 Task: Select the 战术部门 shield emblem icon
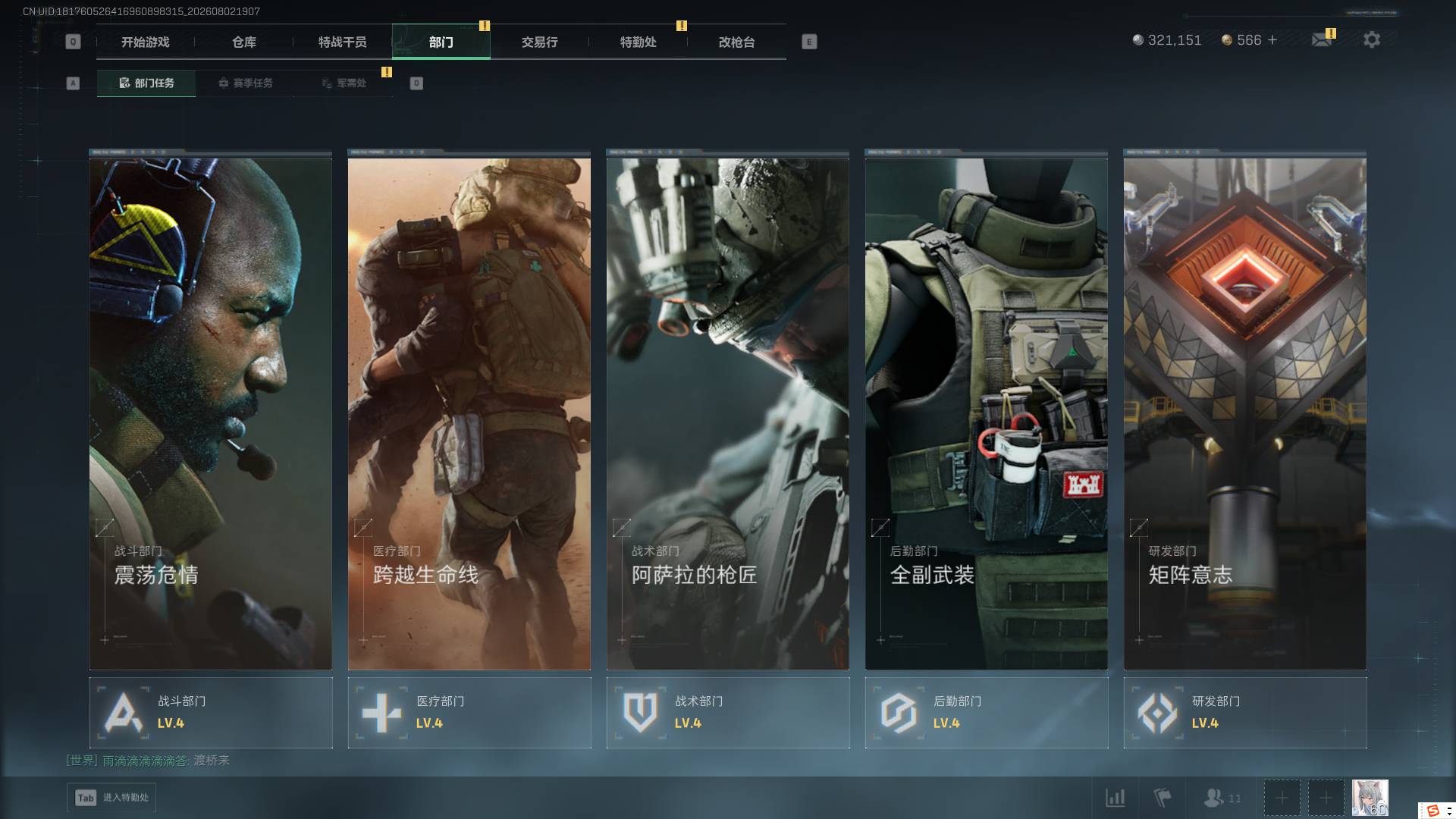[640, 713]
